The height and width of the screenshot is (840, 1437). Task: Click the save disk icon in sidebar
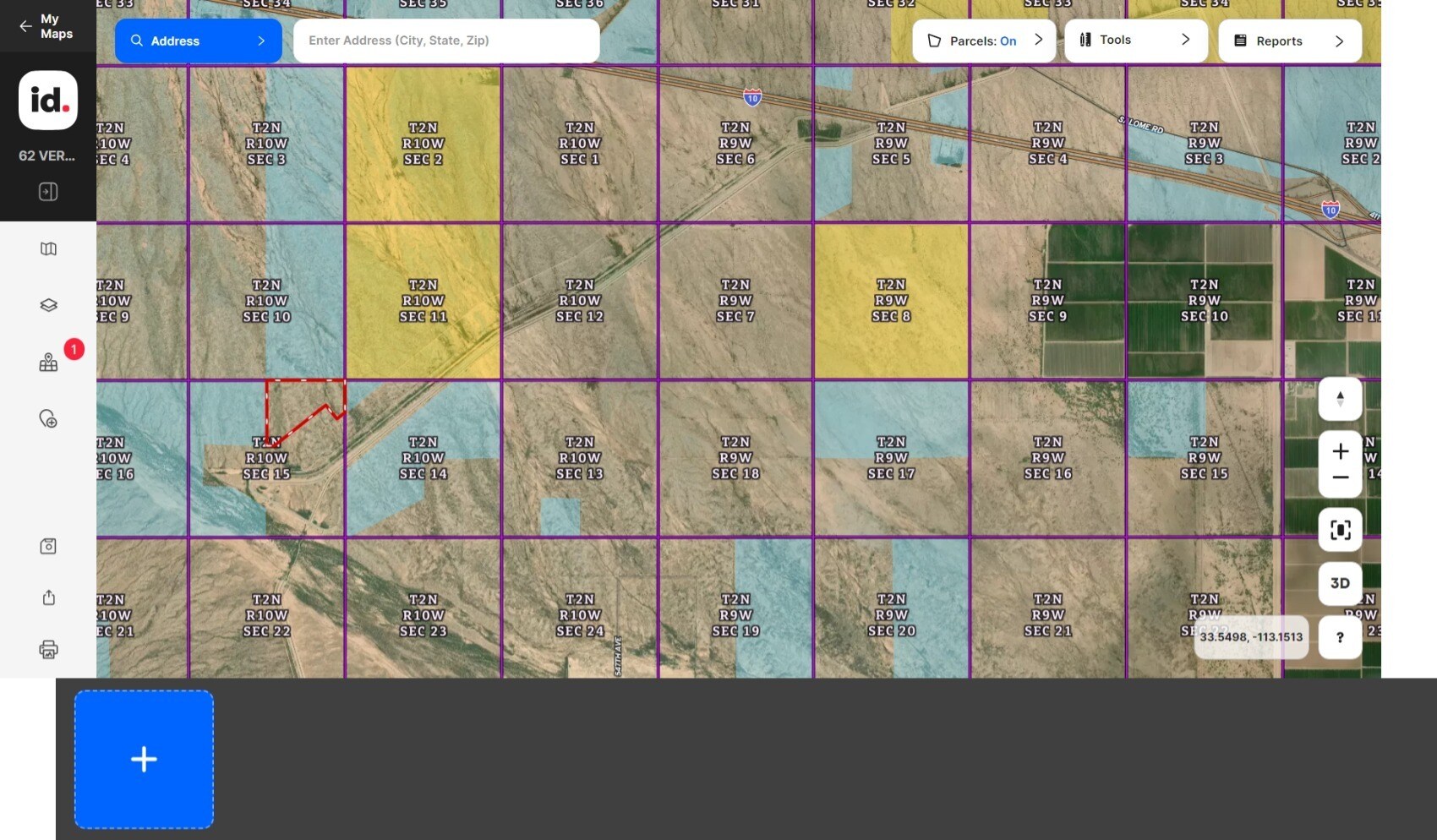pyautogui.click(x=48, y=546)
